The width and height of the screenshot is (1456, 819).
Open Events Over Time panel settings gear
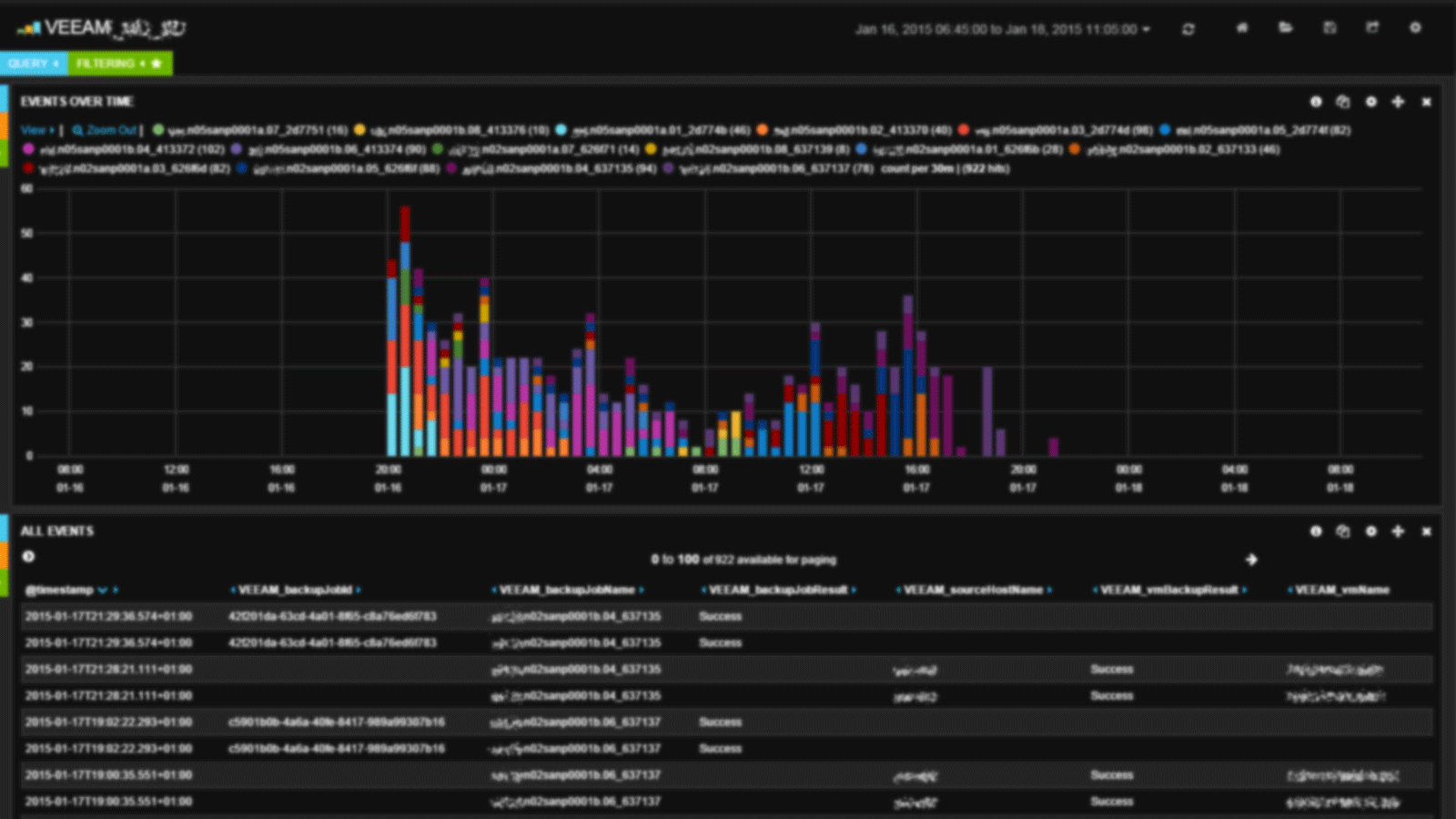[1370, 102]
